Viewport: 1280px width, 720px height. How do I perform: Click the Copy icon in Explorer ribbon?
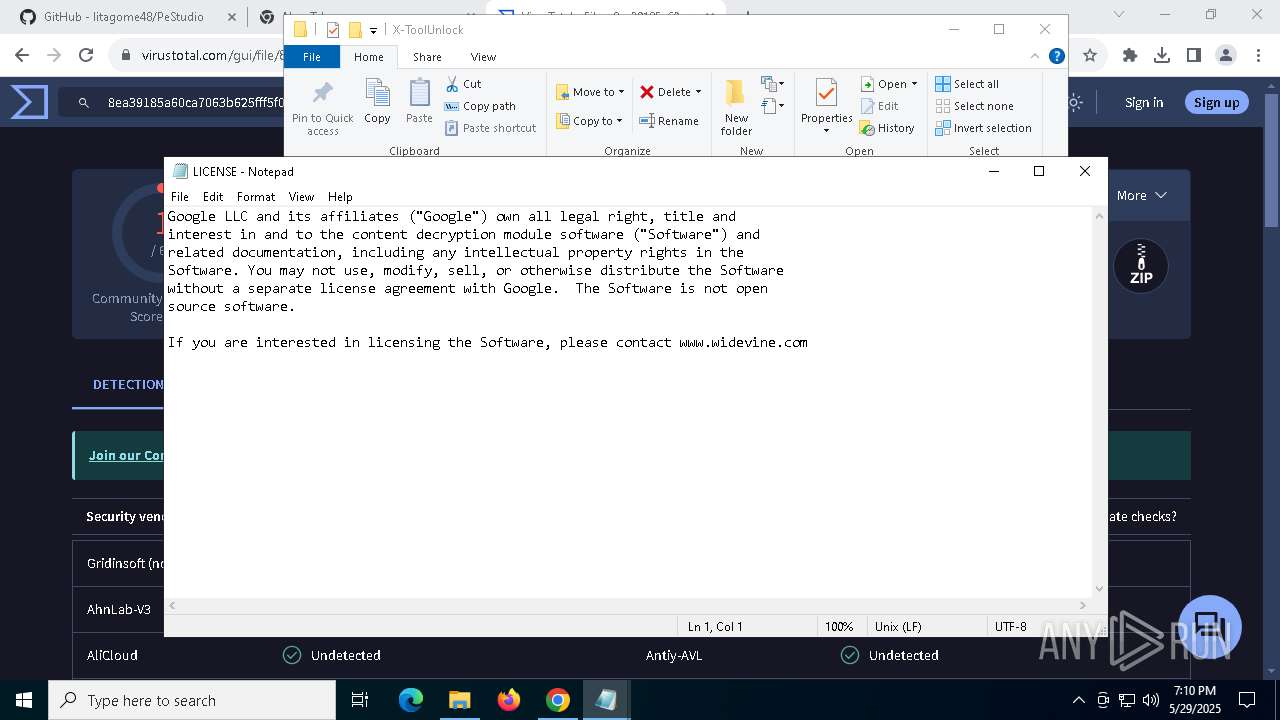click(x=377, y=102)
